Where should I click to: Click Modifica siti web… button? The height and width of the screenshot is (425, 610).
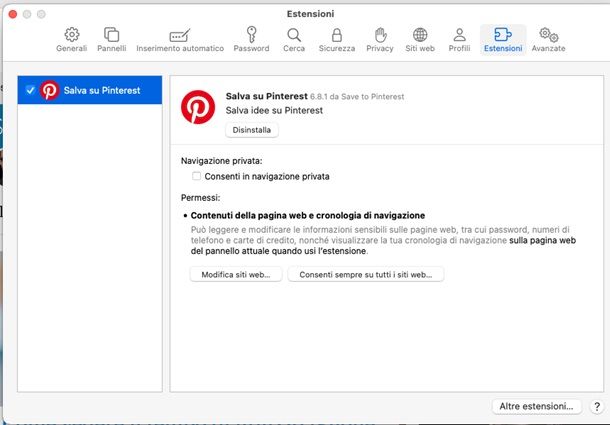pyautogui.click(x=236, y=274)
